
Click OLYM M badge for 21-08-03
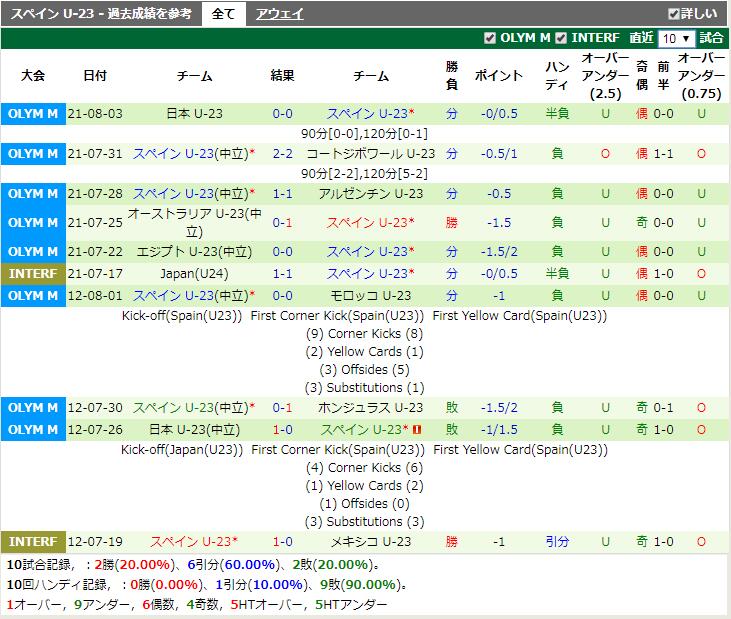click(x=33, y=114)
